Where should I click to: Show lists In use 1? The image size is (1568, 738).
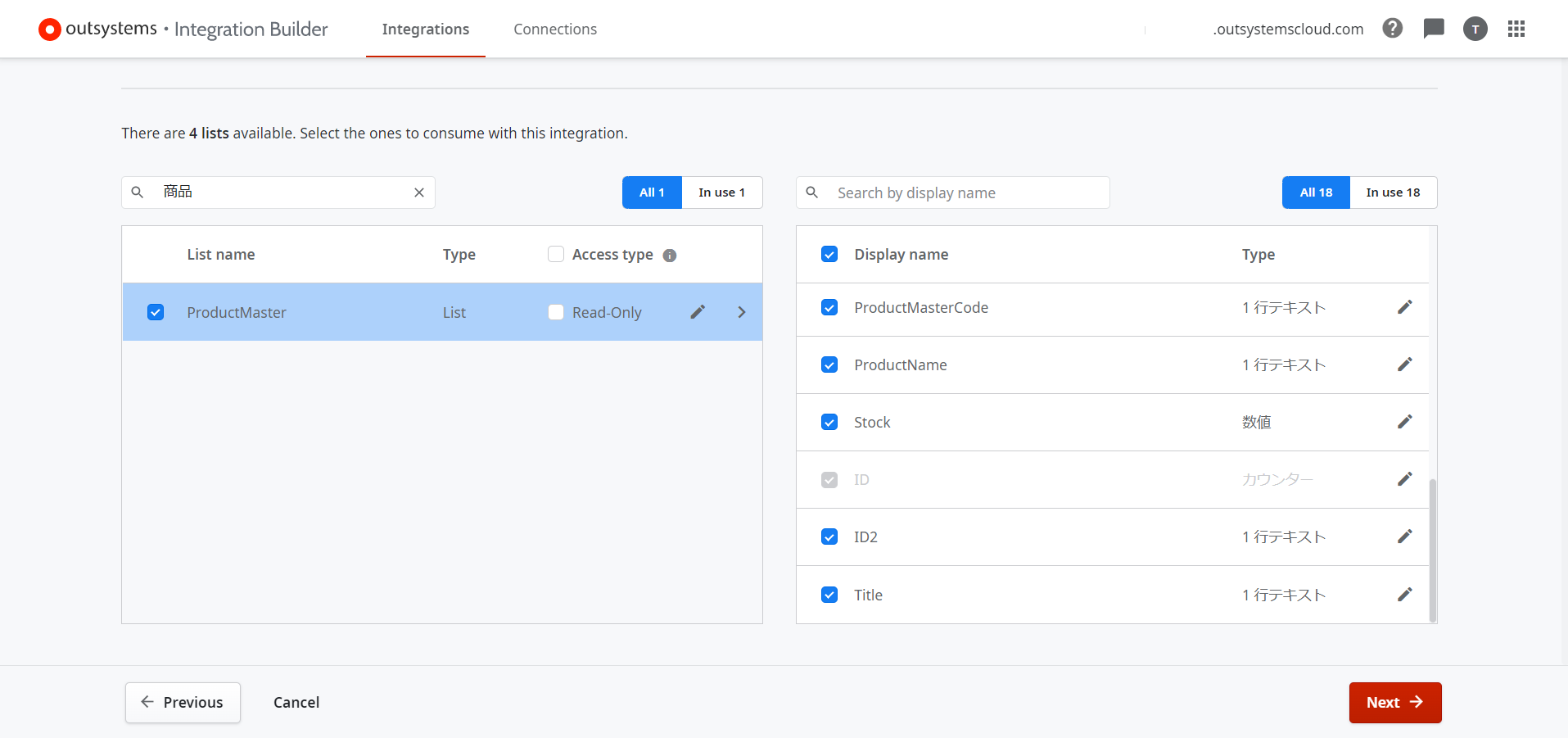click(721, 192)
